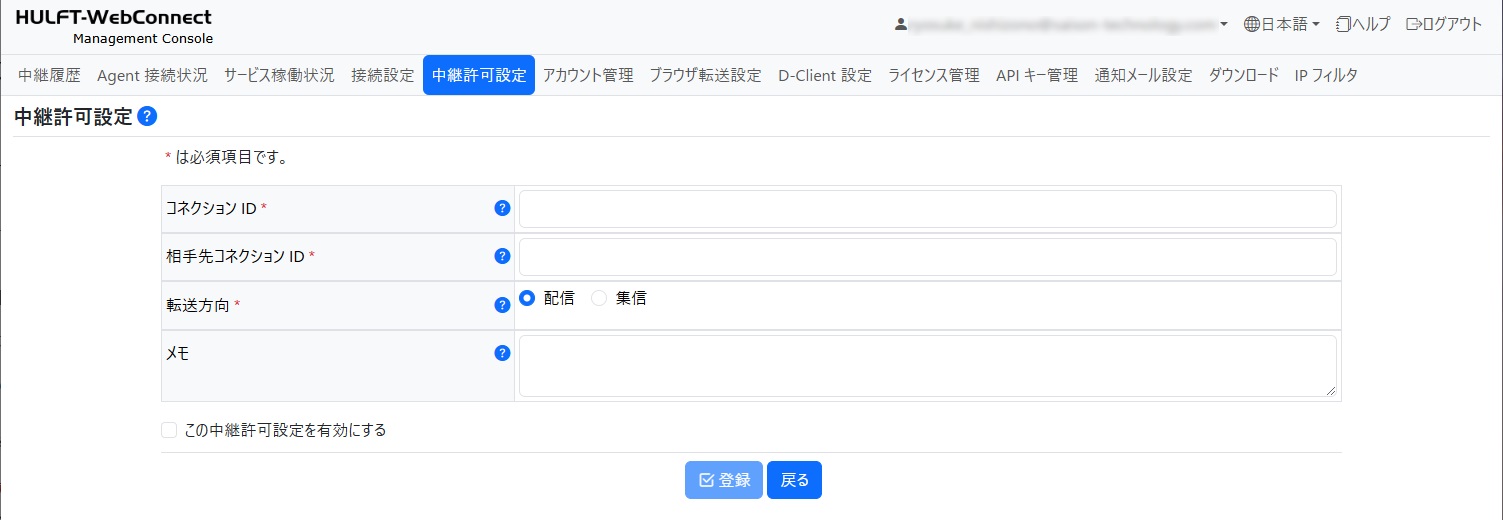Screen dimensions: 1503x520
Task: Focus the コネクション ID input field
Action: click(928, 209)
